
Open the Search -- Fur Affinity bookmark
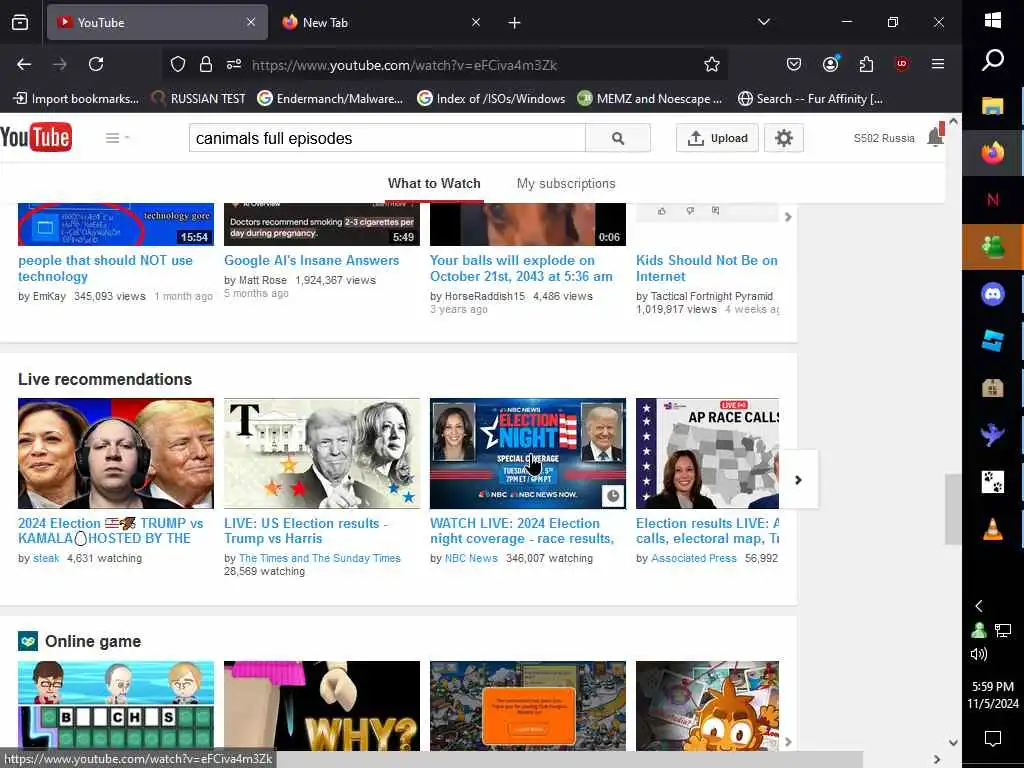[x=810, y=99]
